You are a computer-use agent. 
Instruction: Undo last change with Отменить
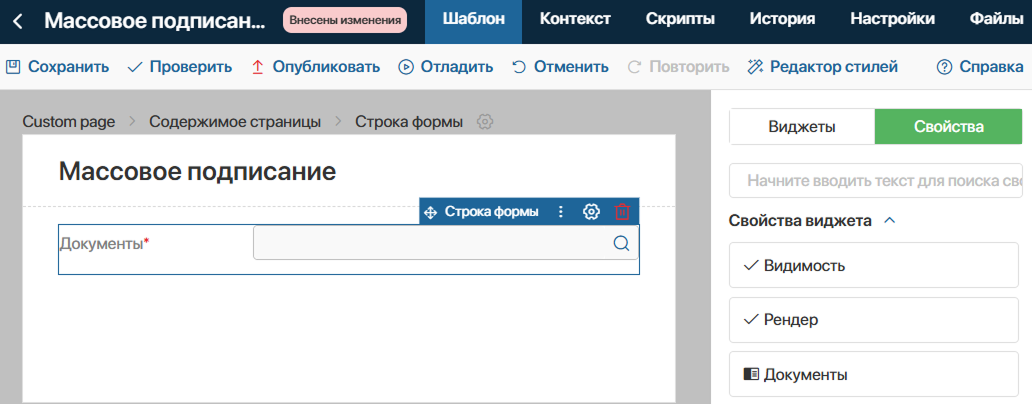pos(560,66)
